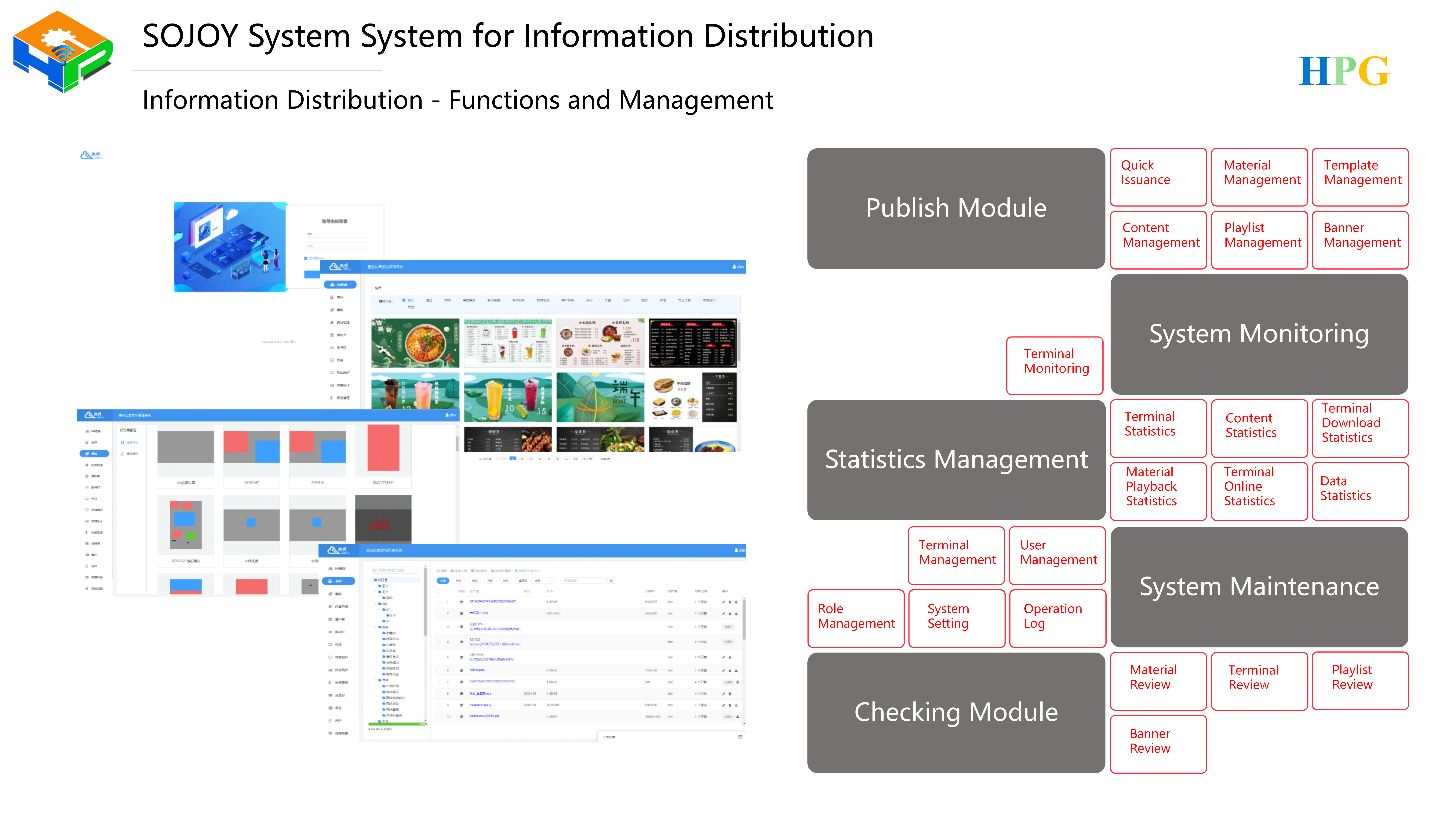
Task: Select the System Monitoring block
Action: point(1259,334)
